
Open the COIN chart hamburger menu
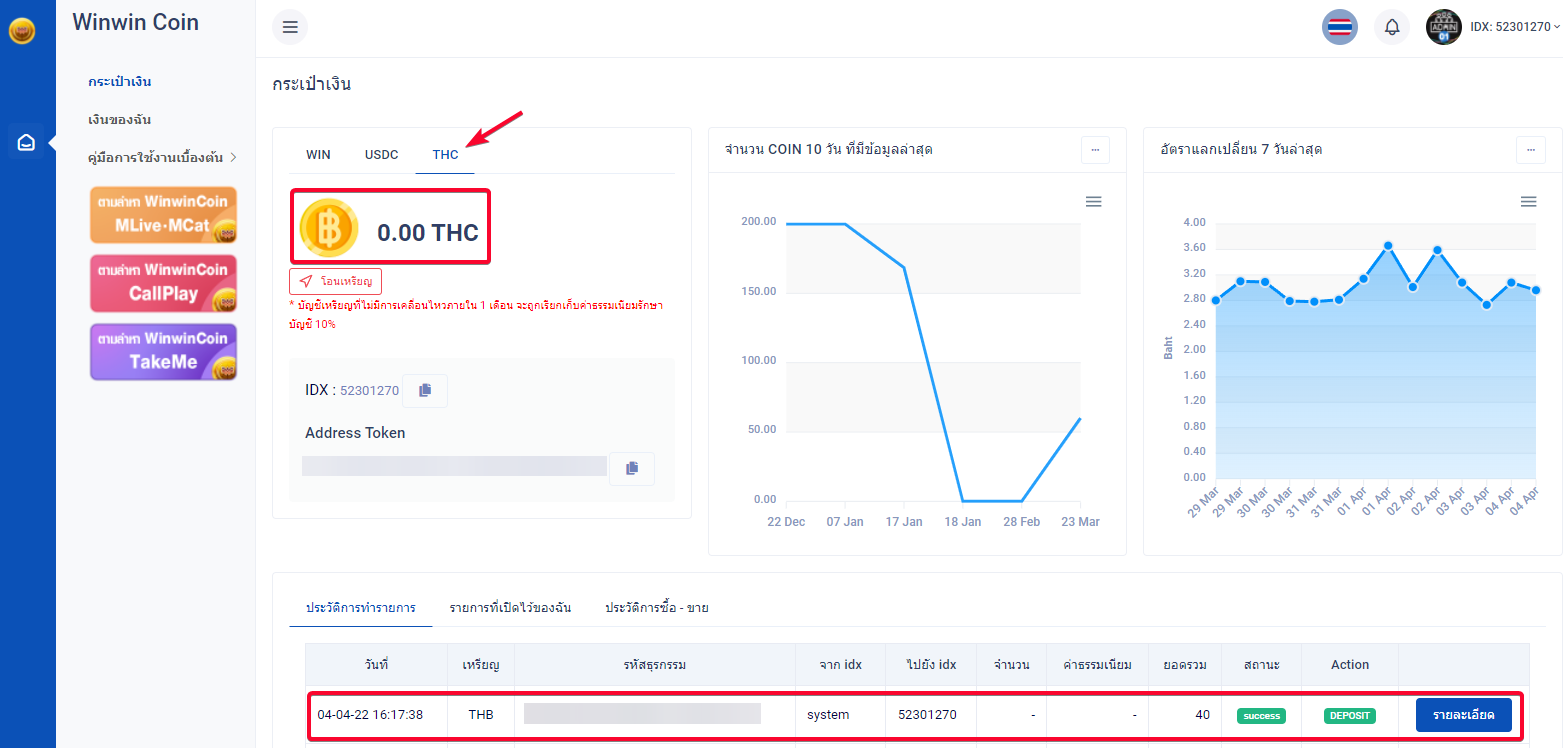(1093, 202)
